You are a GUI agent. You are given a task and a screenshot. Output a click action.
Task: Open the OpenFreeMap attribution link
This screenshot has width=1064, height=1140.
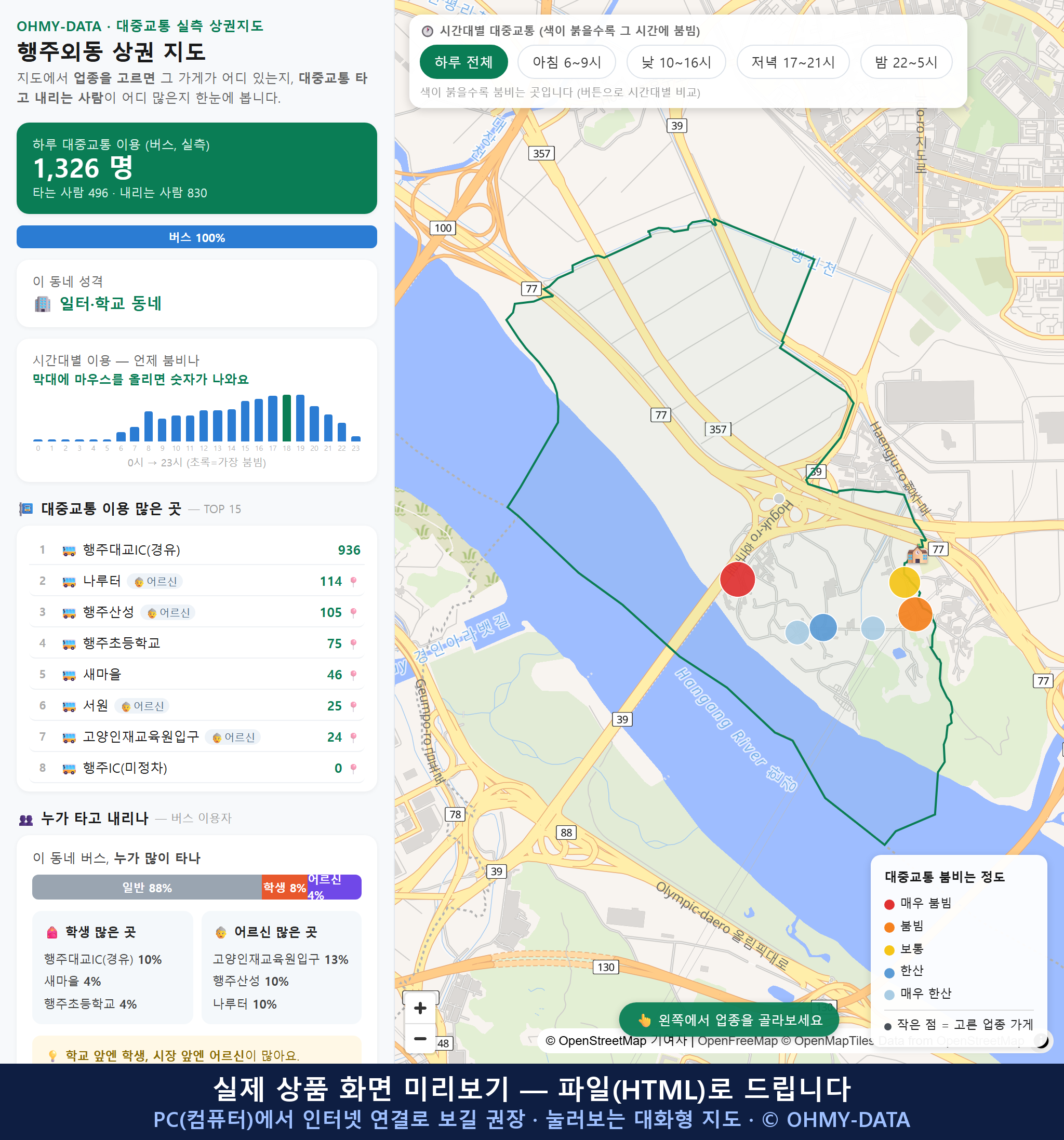click(x=738, y=1041)
